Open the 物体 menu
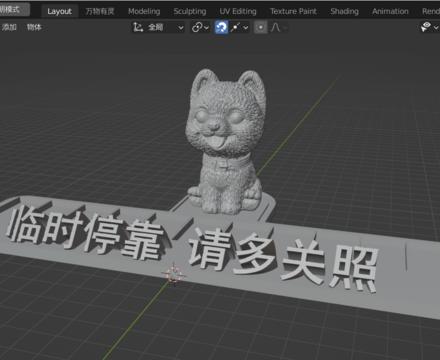440x360 pixels. (x=34, y=27)
